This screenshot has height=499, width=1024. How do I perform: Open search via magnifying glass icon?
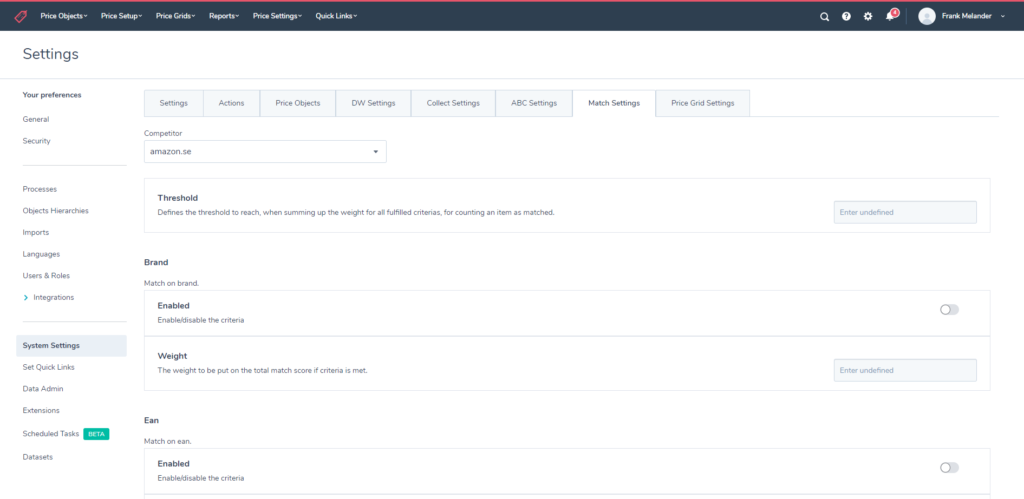[x=824, y=16]
